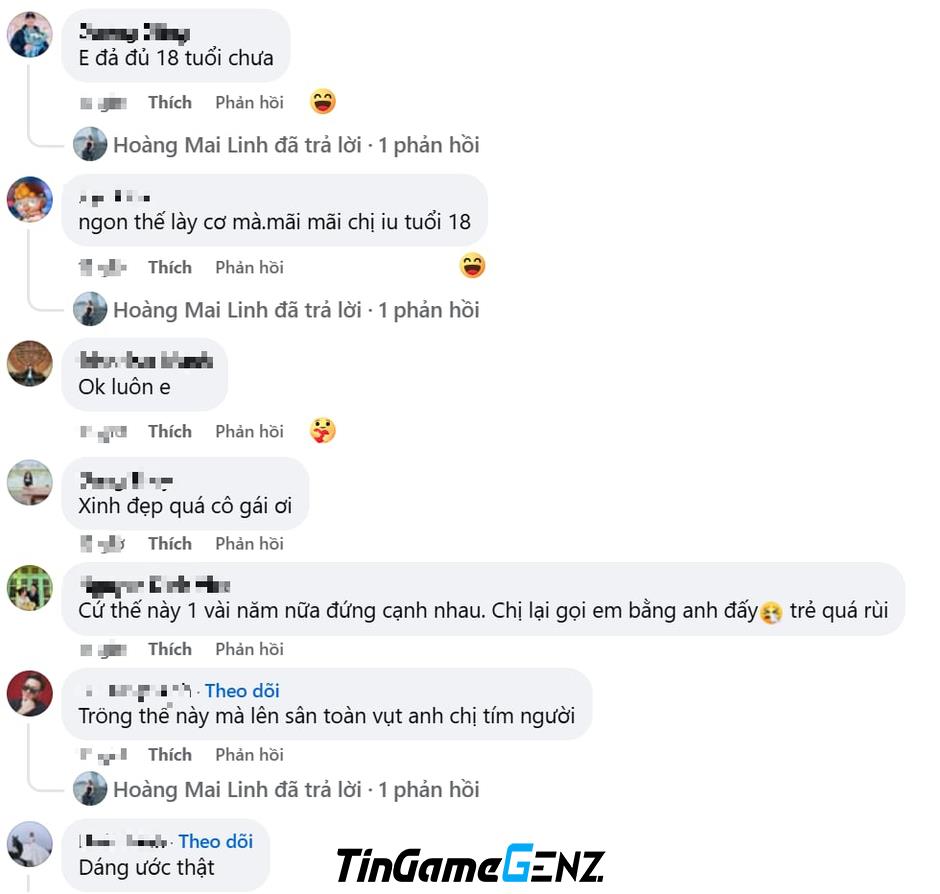
Task: Click laughing reaction on the 'ngon thế lày' comment
Action: click(x=472, y=266)
